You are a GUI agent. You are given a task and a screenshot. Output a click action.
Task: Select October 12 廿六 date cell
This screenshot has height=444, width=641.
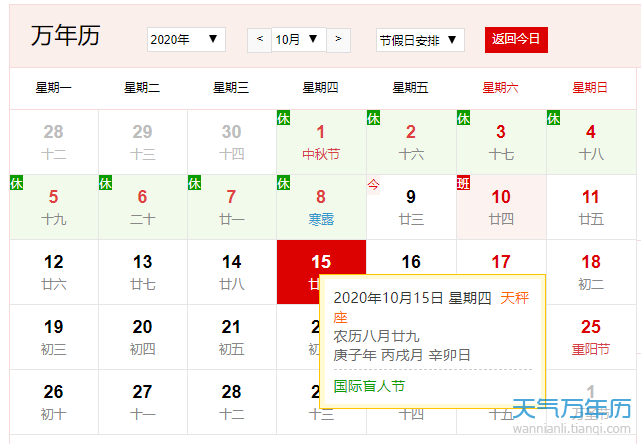coord(54,272)
